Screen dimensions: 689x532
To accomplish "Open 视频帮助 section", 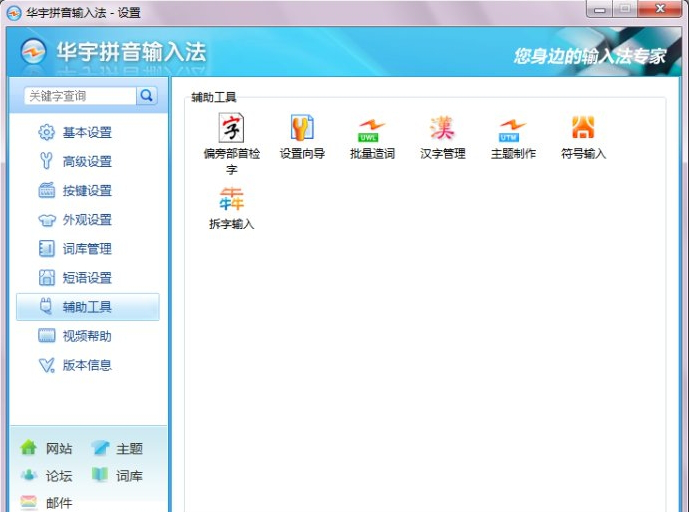I will (x=88, y=336).
